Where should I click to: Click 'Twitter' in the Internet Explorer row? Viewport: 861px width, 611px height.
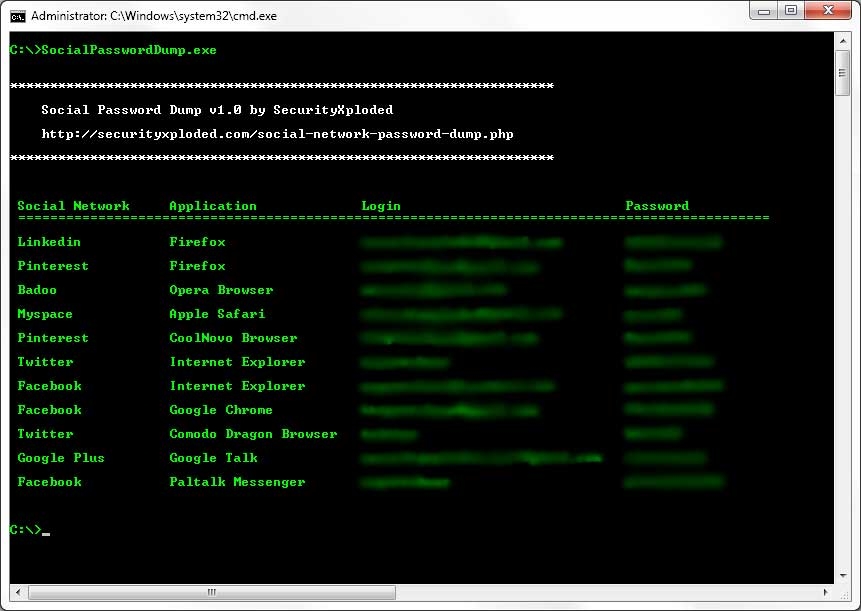coord(45,362)
